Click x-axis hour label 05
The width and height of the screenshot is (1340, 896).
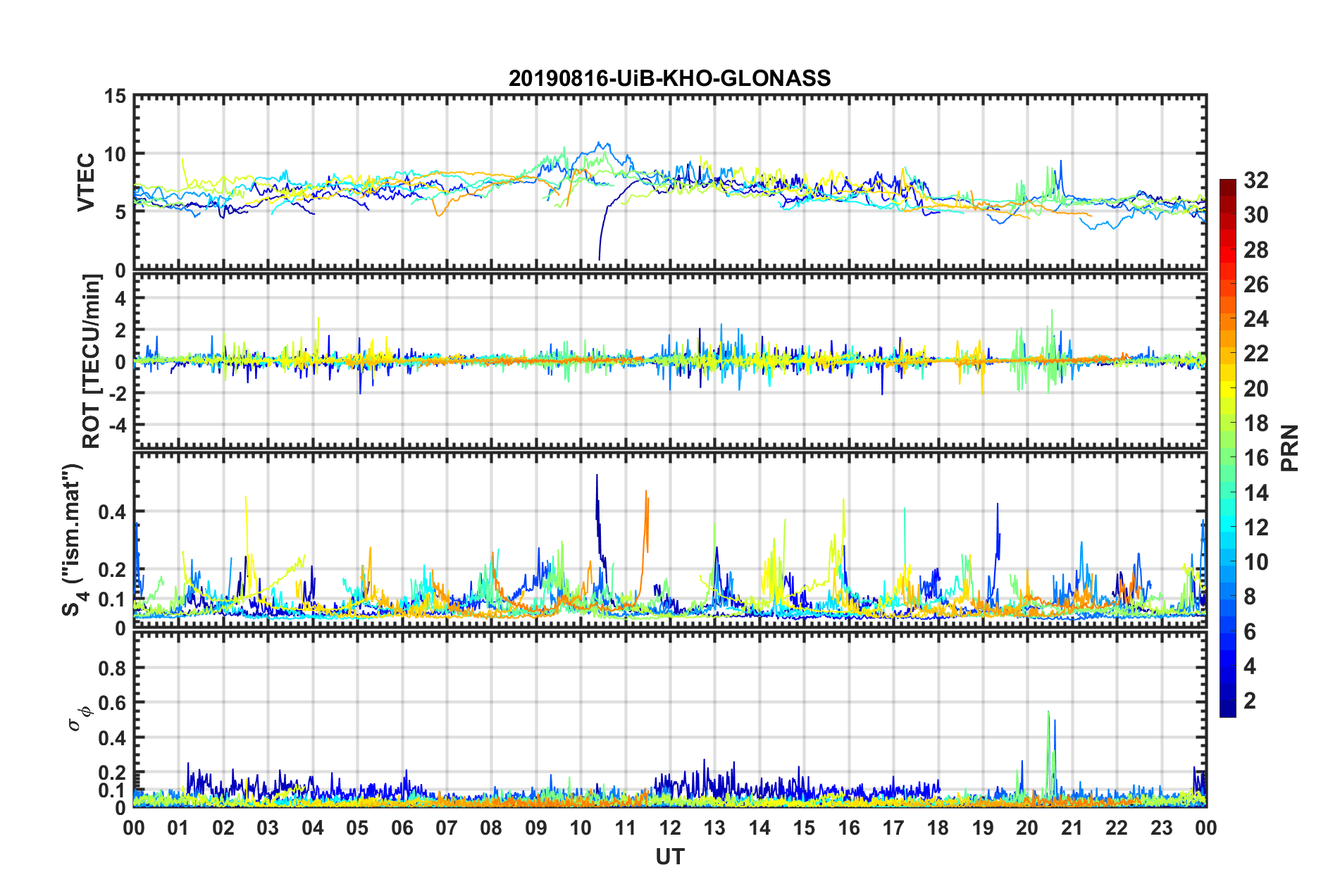pyautogui.click(x=357, y=828)
